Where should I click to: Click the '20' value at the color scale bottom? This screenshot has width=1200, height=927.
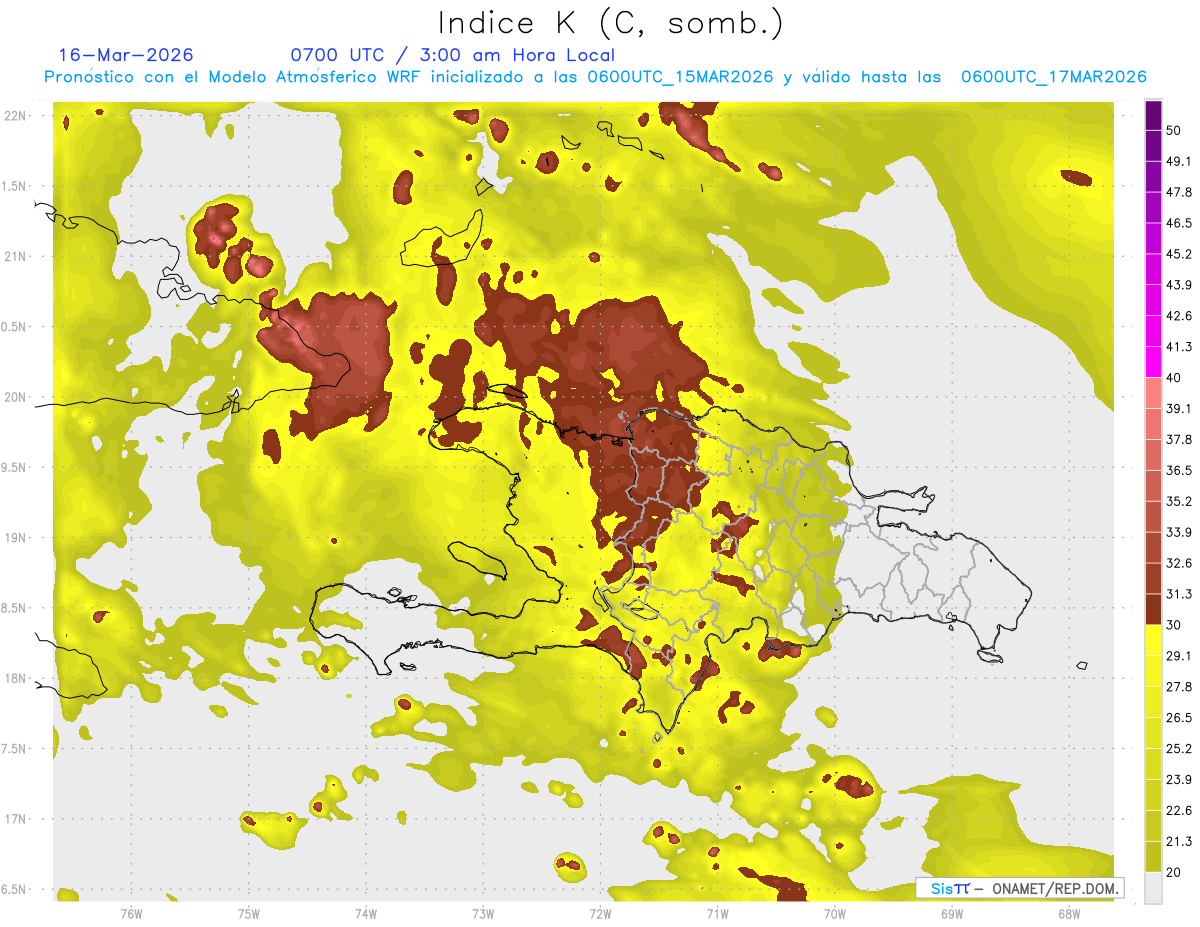[1174, 872]
